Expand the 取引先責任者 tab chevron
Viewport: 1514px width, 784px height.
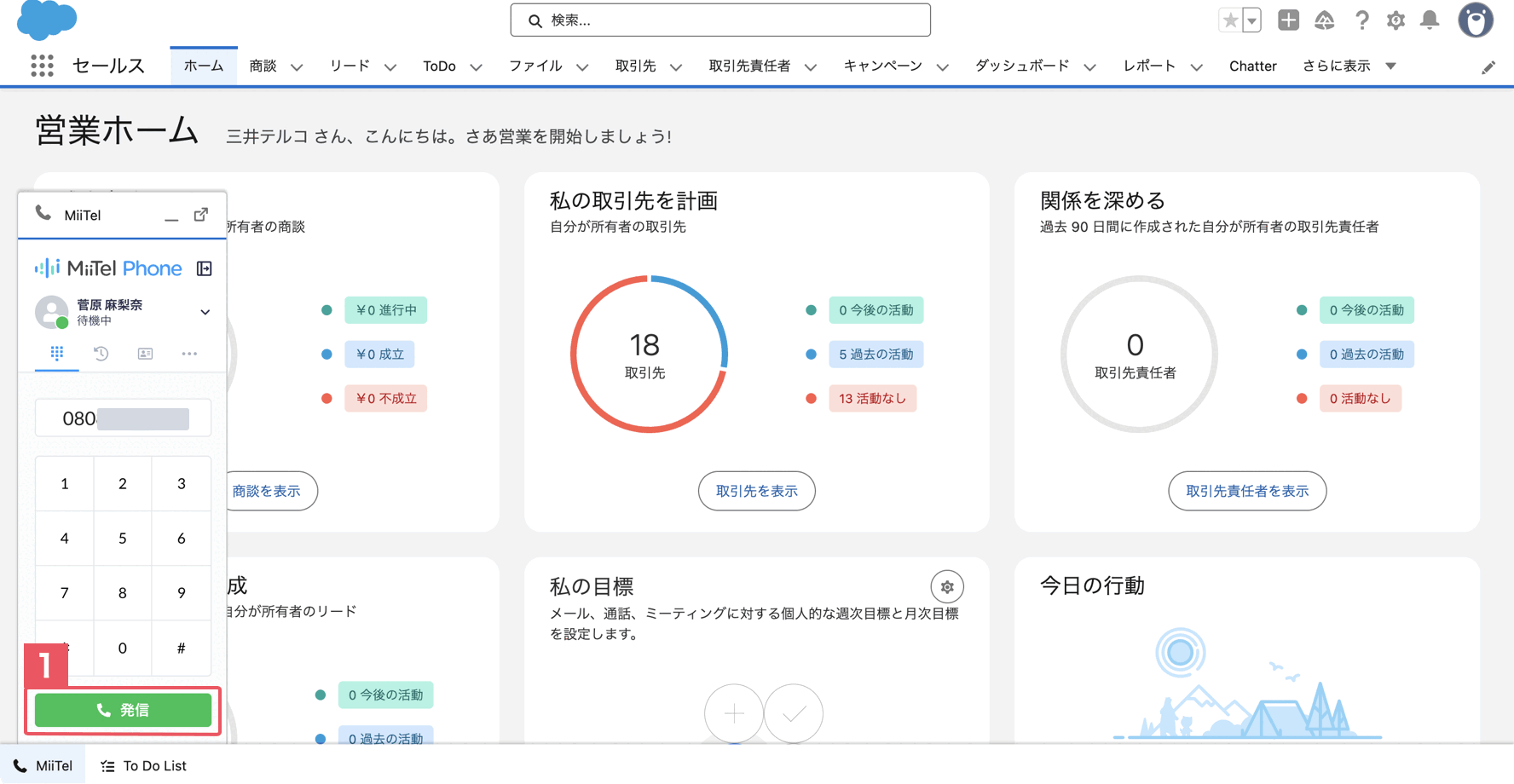[x=810, y=66]
